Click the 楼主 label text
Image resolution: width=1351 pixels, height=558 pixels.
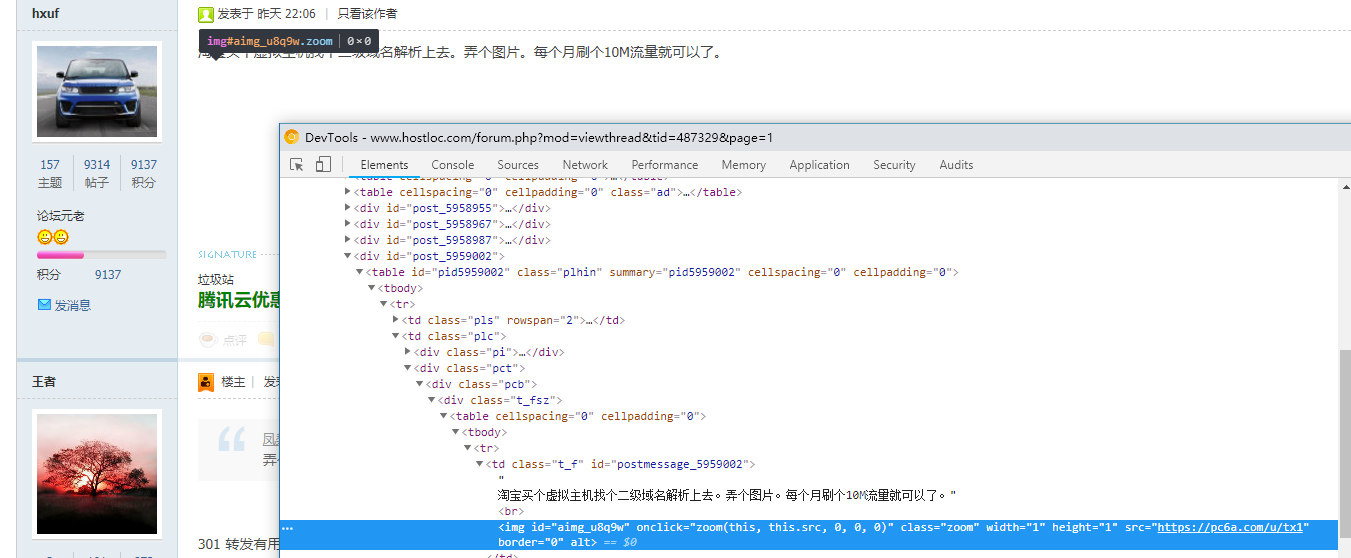[233, 382]
